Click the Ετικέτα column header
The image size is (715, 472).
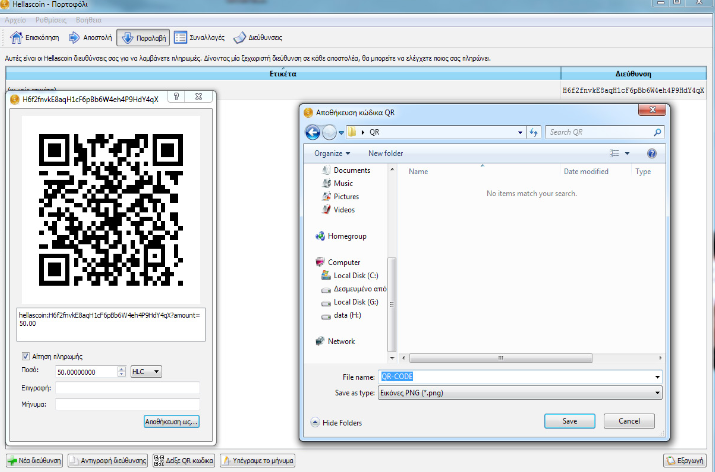coord(283,73)
